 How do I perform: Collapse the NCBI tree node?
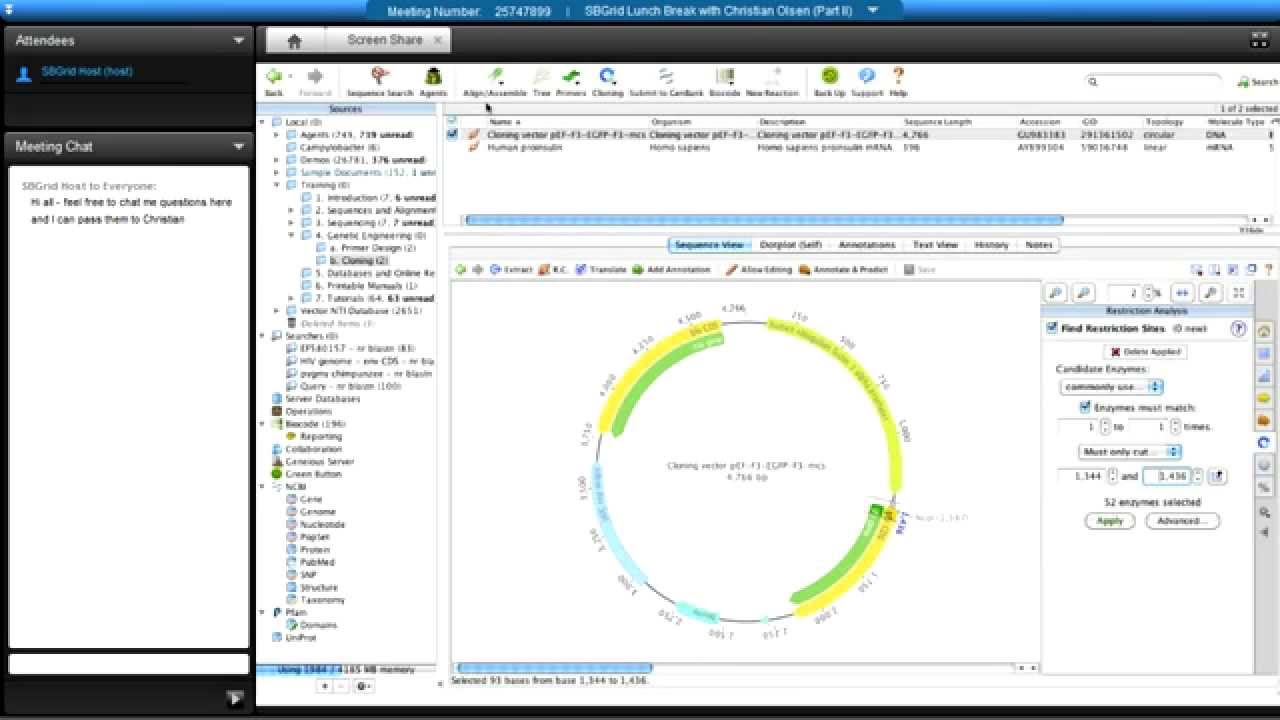tap(263, 487)
